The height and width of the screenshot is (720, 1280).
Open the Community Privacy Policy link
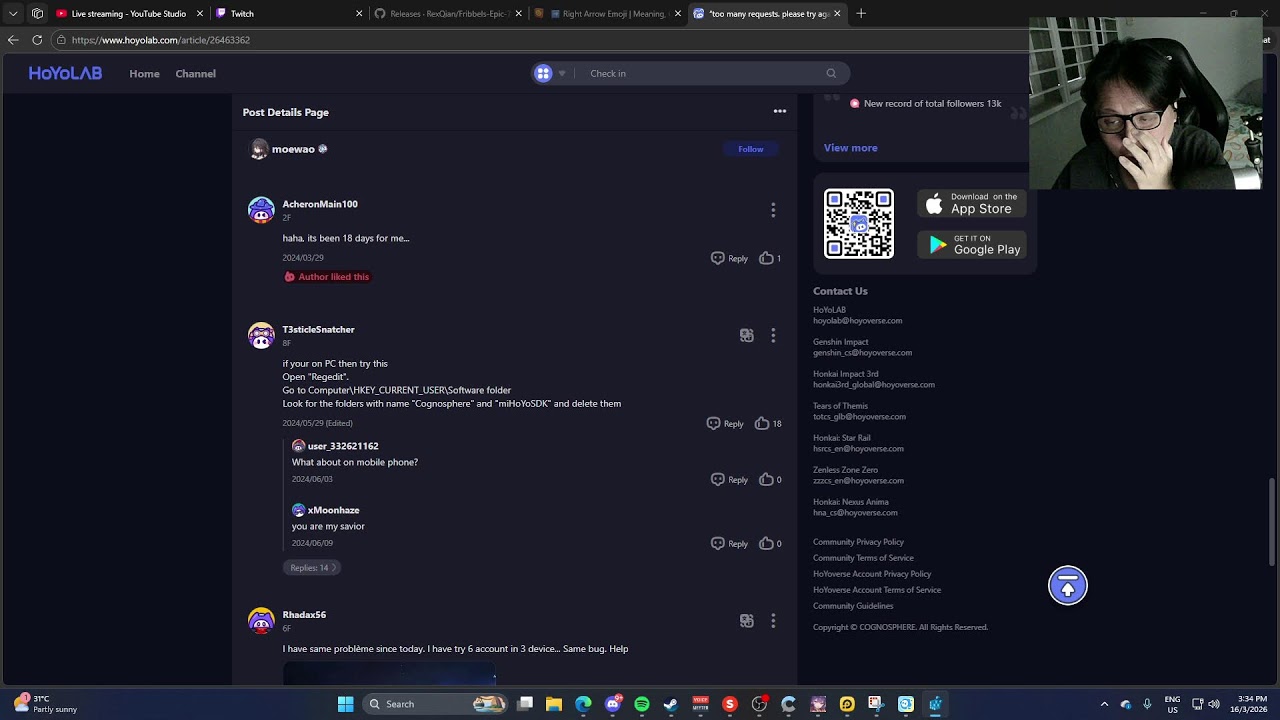tap(858, 542)
